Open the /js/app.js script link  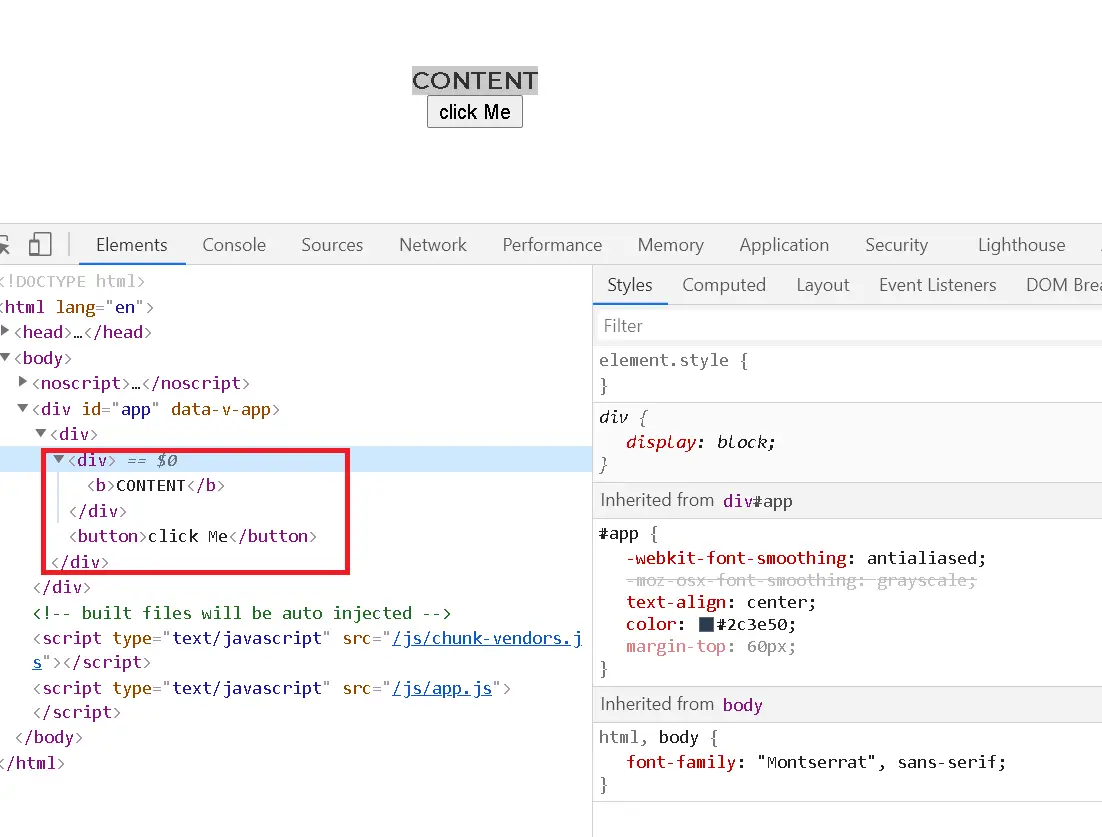(442, 688)
